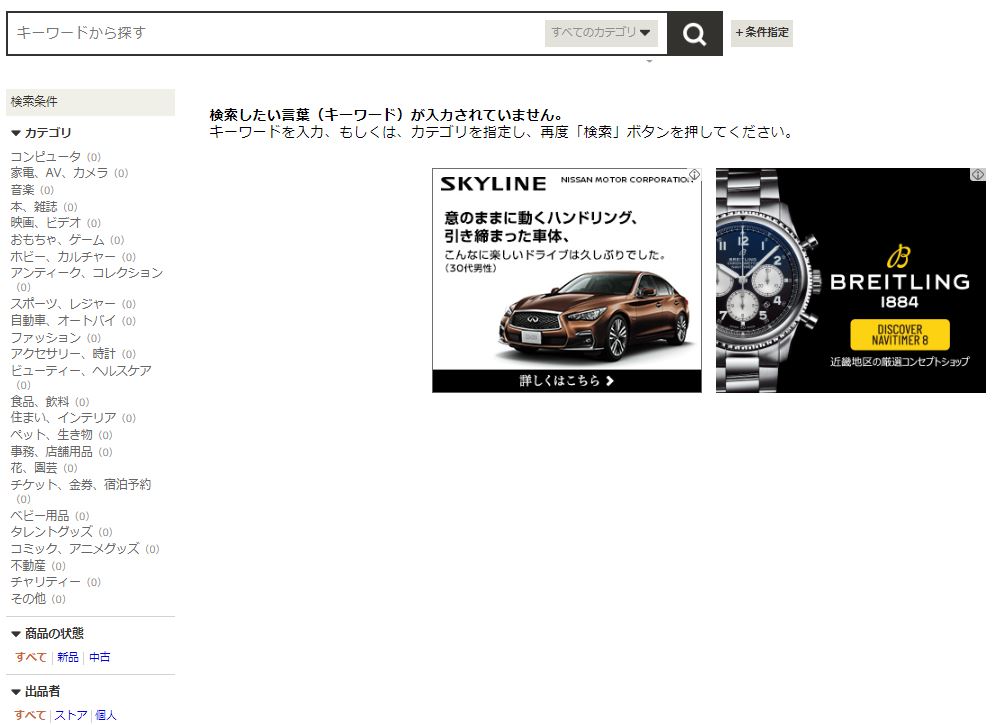Select the スポーツ、レジャー category

point(63,304)
